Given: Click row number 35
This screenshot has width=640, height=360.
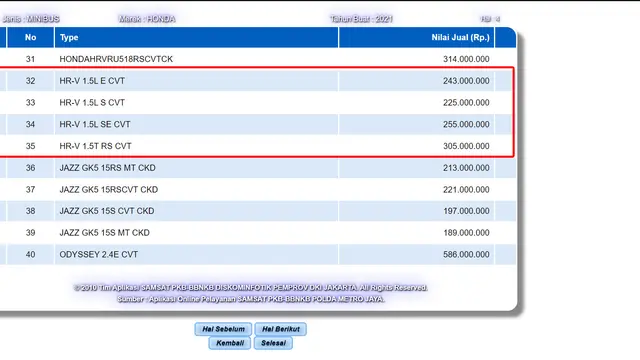Looking at the screenshot, I should click(31, 146).
